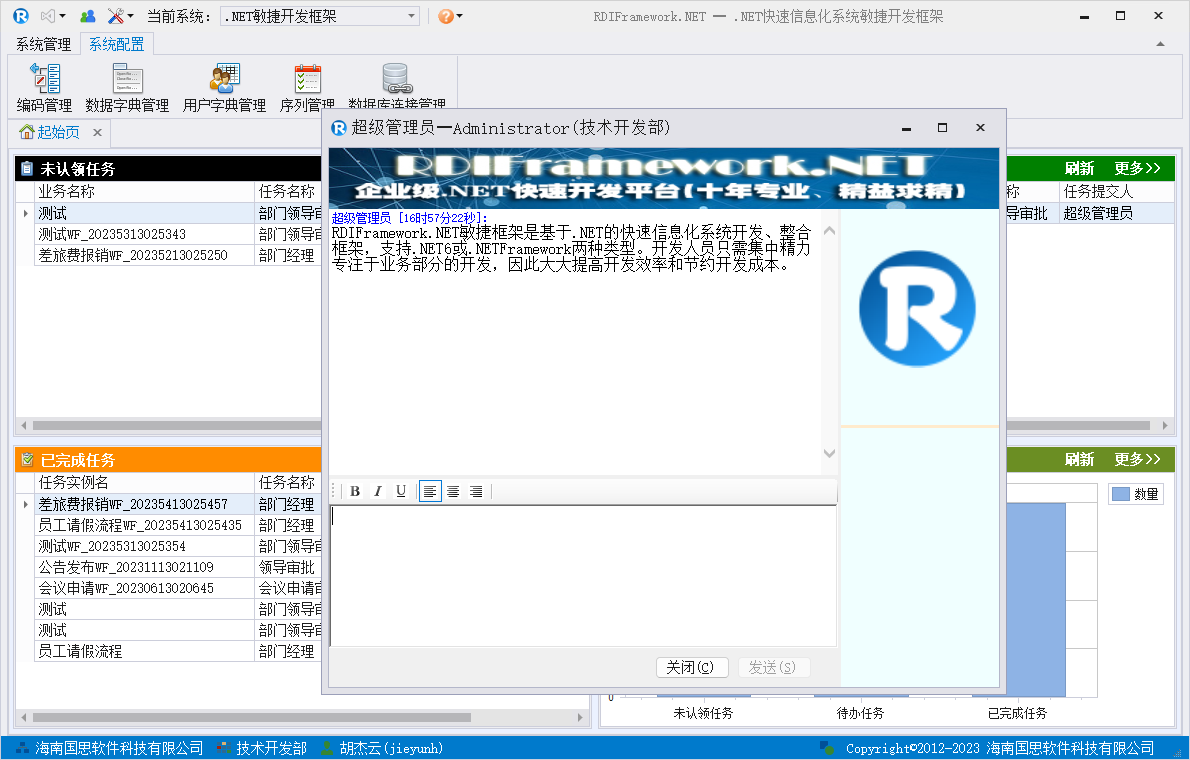Click the 关闭(C) button in chat dialog
This screenshot has width=1190, height=760.
click(690, 667)
